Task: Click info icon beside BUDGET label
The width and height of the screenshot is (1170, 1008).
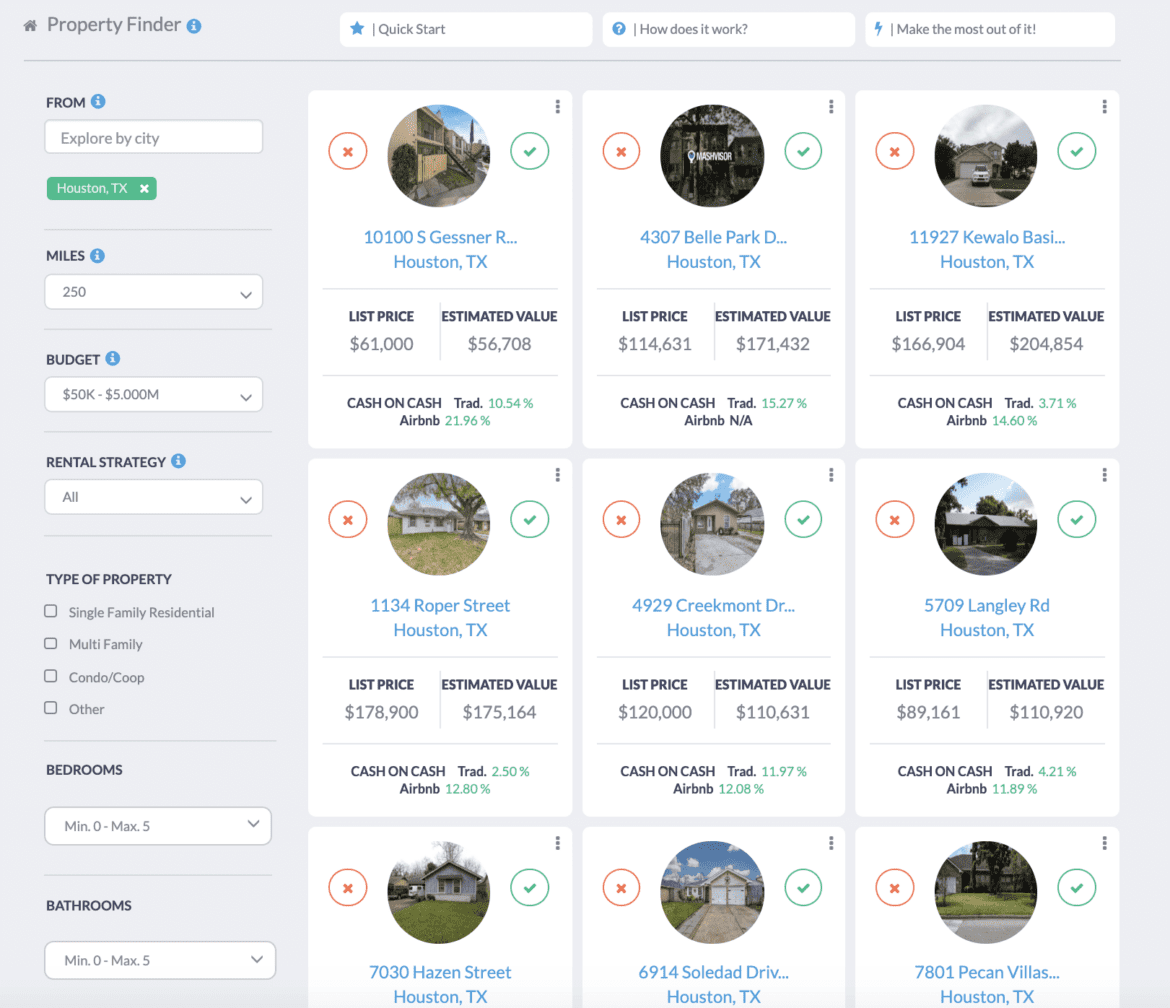Action: coord(113,358)
